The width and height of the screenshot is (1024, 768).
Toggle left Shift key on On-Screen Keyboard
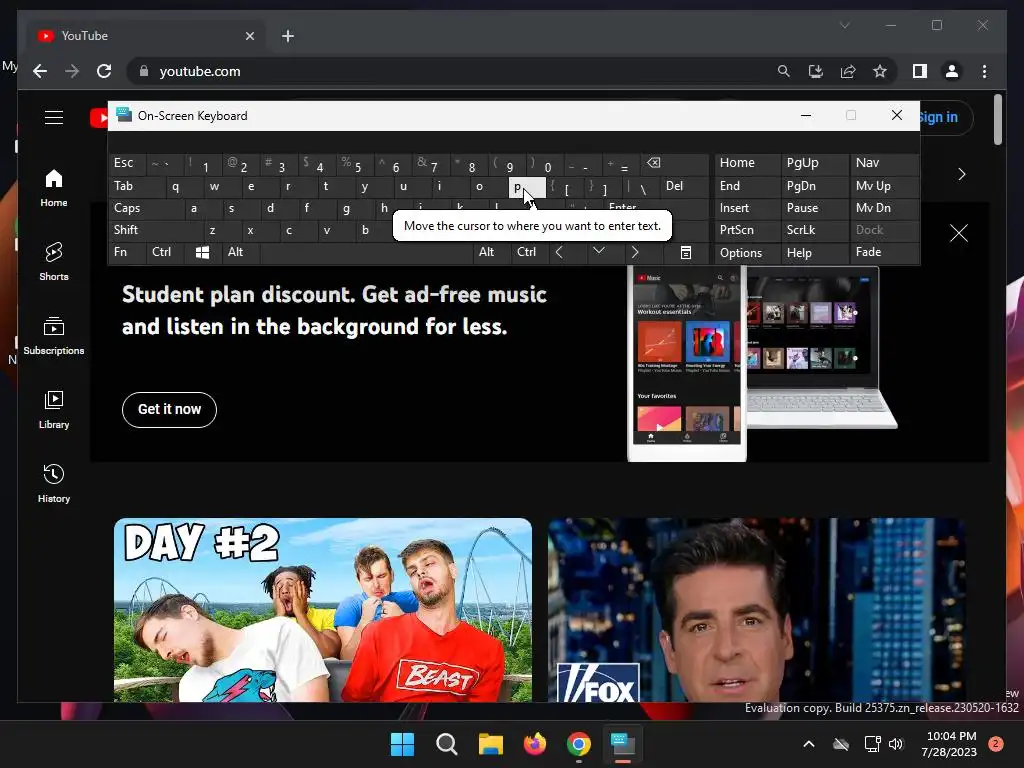point(157,230)
